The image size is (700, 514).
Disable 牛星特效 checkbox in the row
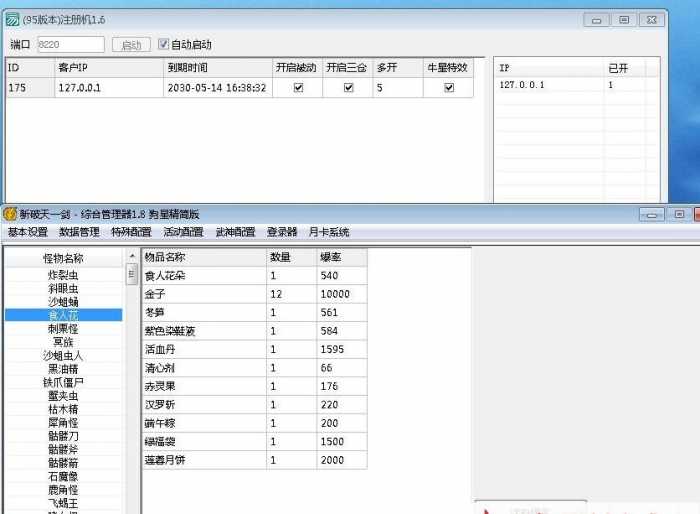click(449, 88)
